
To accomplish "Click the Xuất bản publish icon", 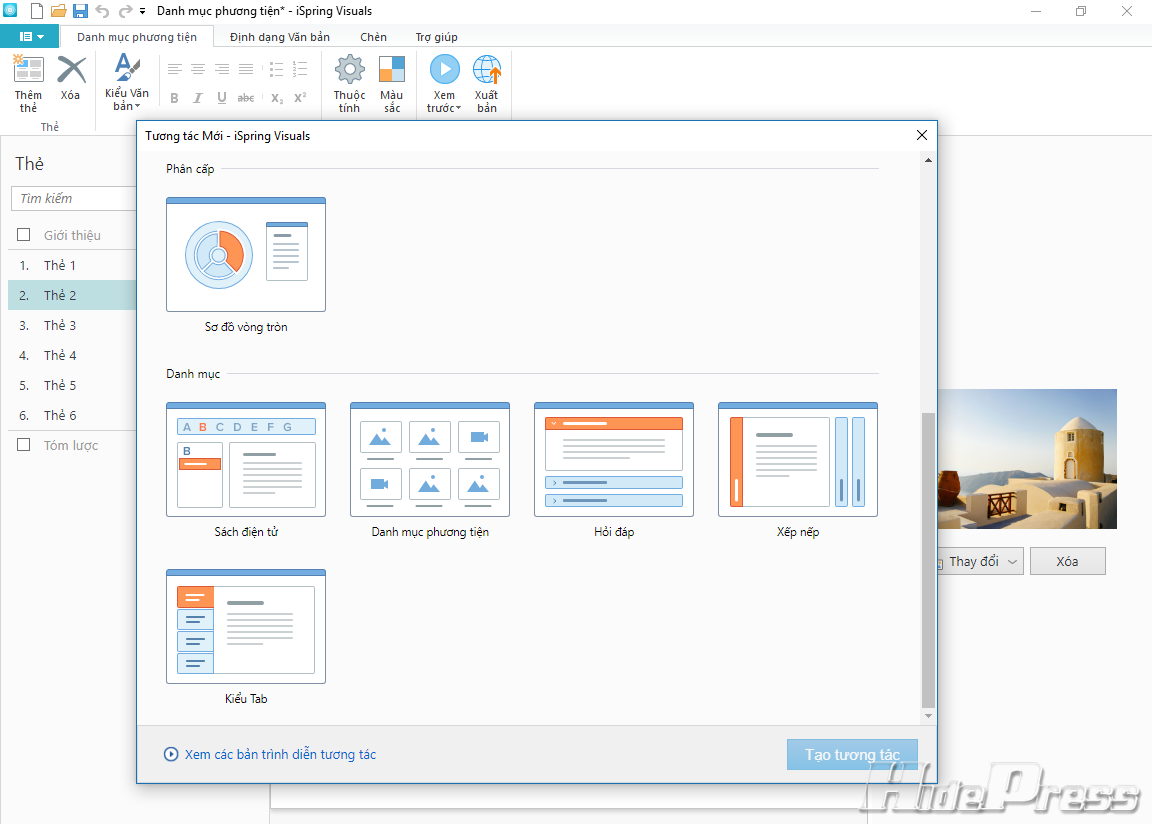I will 487,72.
